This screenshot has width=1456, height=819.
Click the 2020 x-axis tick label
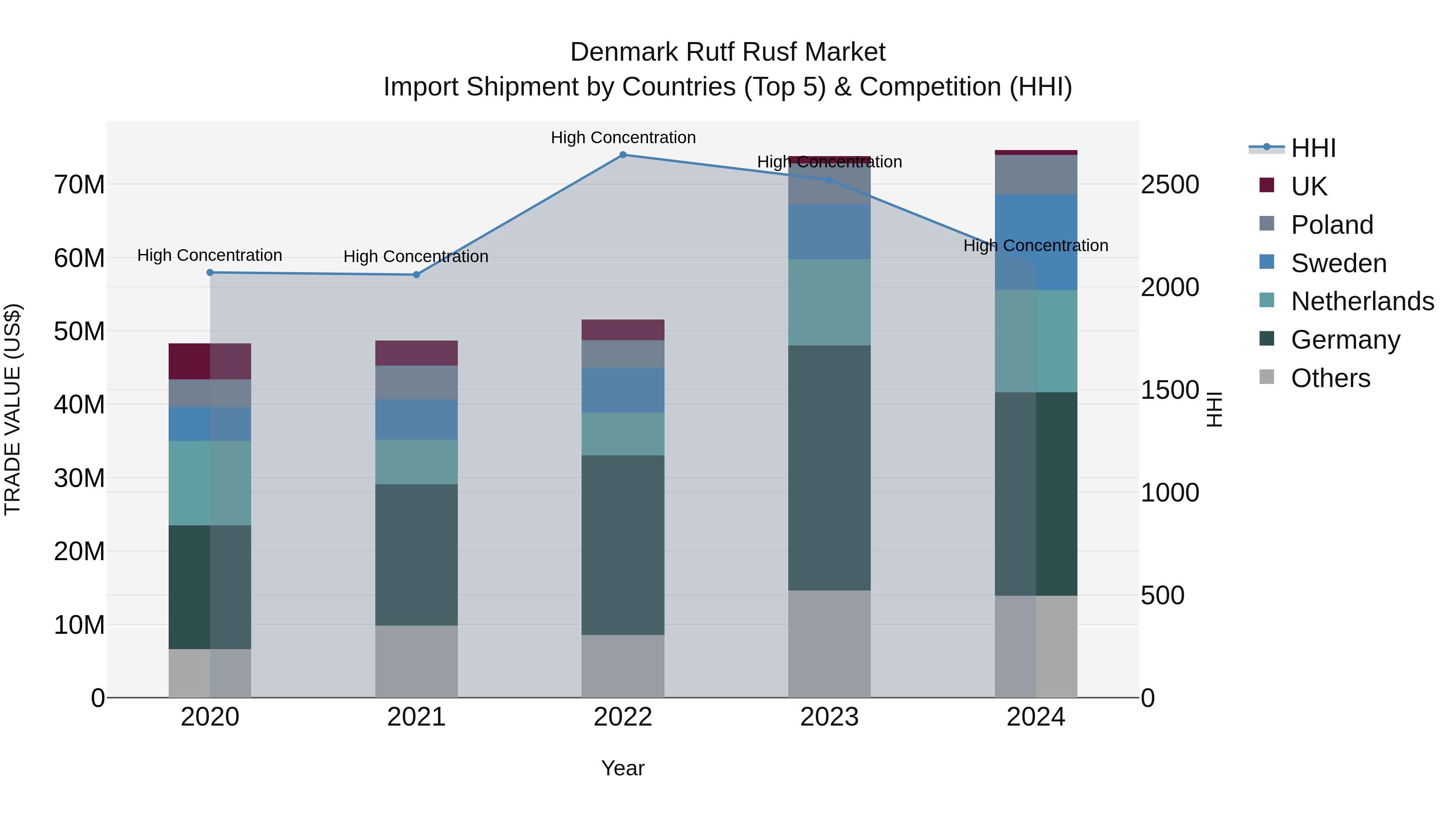pyautogui.click(x=210, y=717)
